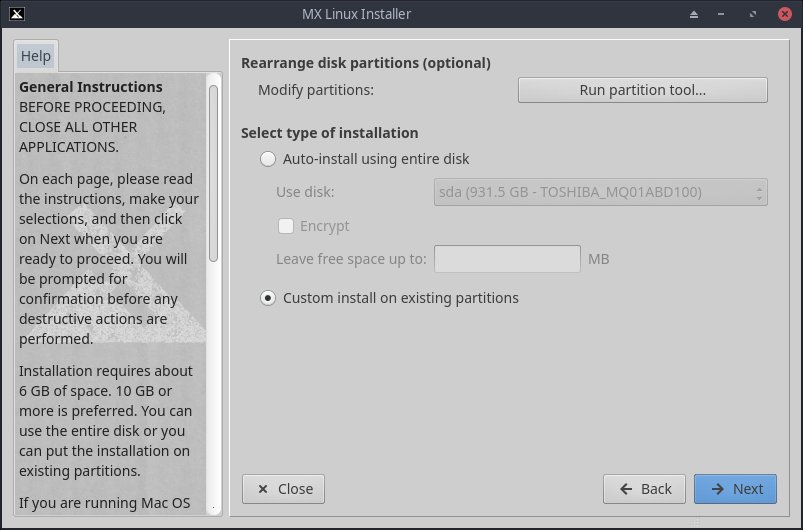Screen dimensions: 803x530
Task: Click the keep-above arrow icon in title bar
Action: [694, 14]
